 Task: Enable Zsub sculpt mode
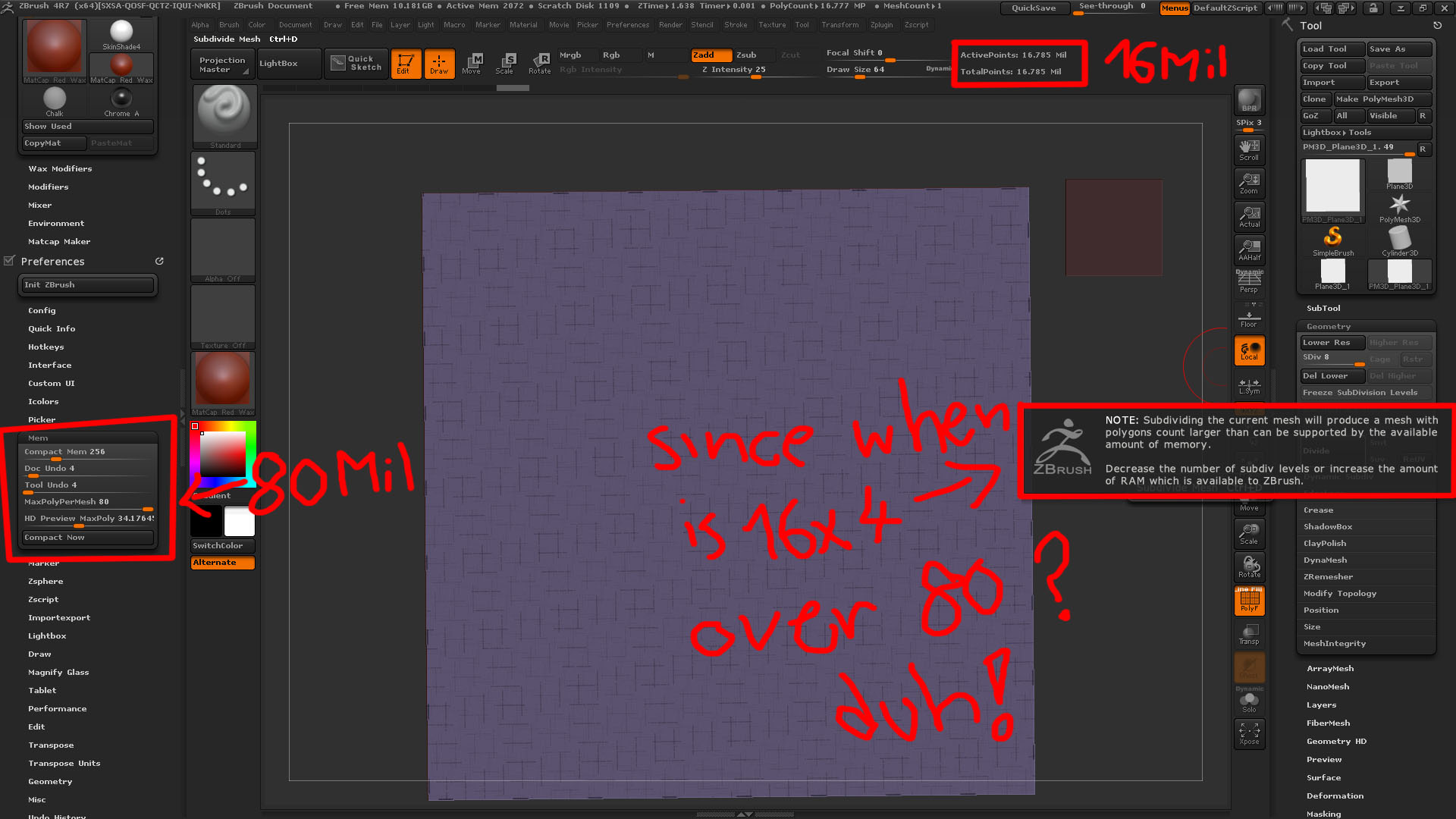point(754,55)
